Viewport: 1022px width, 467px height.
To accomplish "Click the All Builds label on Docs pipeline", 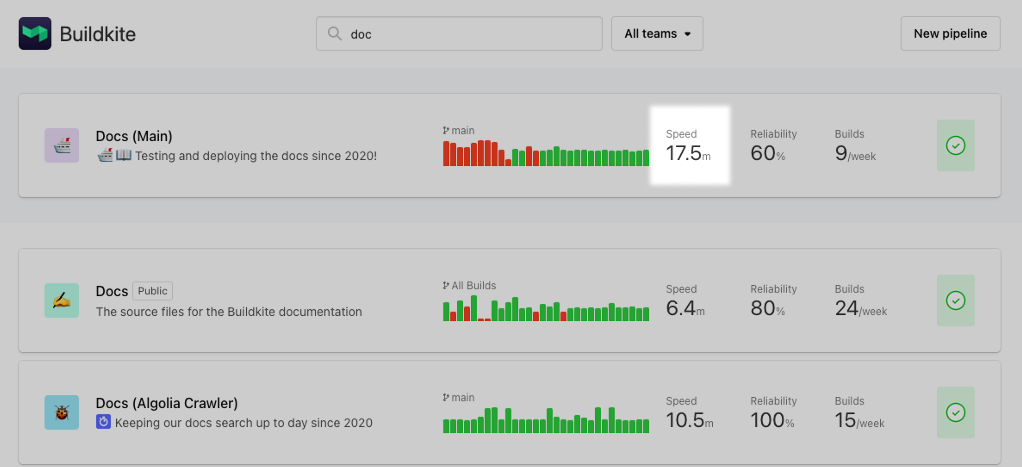I will tap(474, 286).
